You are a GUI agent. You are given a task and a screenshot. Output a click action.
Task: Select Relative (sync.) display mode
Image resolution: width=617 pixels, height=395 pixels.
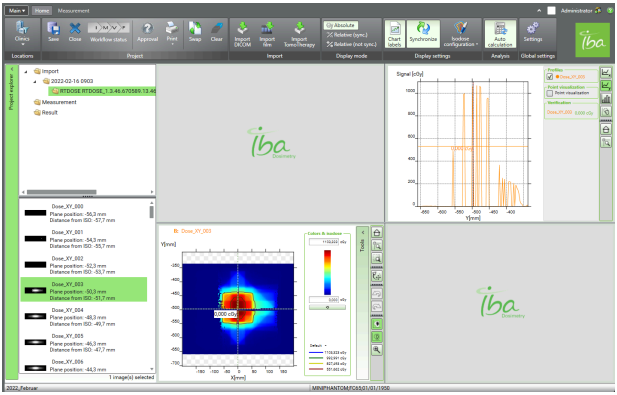(x=347, y=35)
